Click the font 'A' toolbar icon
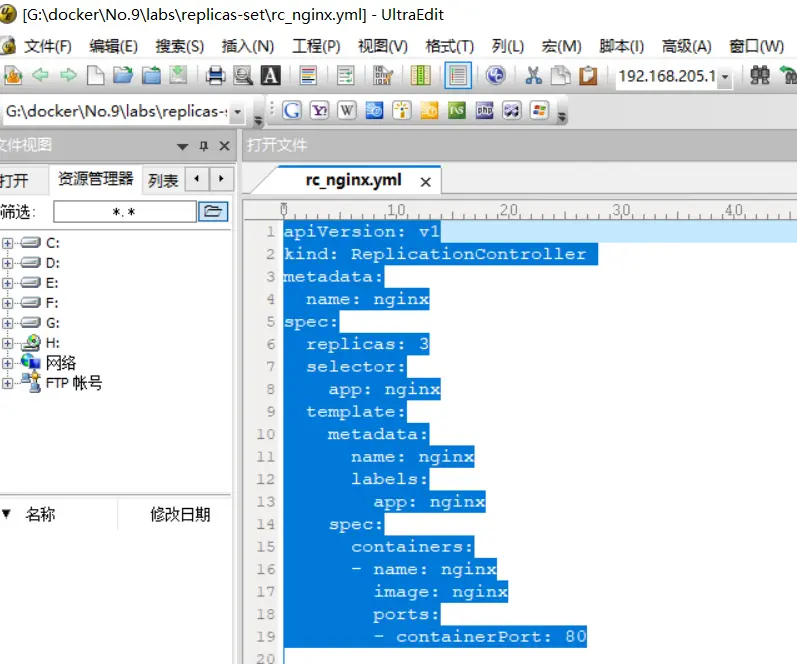This screenshot has height=664, width=797. pos(270,76)
